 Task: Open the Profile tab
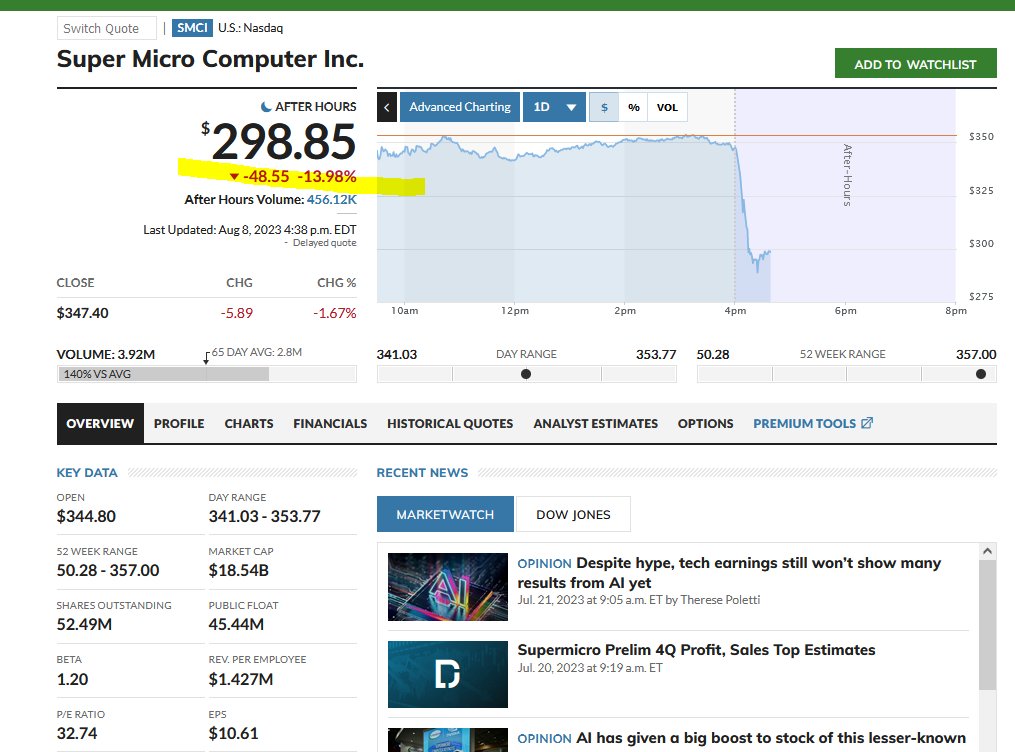tap(179, 423)
